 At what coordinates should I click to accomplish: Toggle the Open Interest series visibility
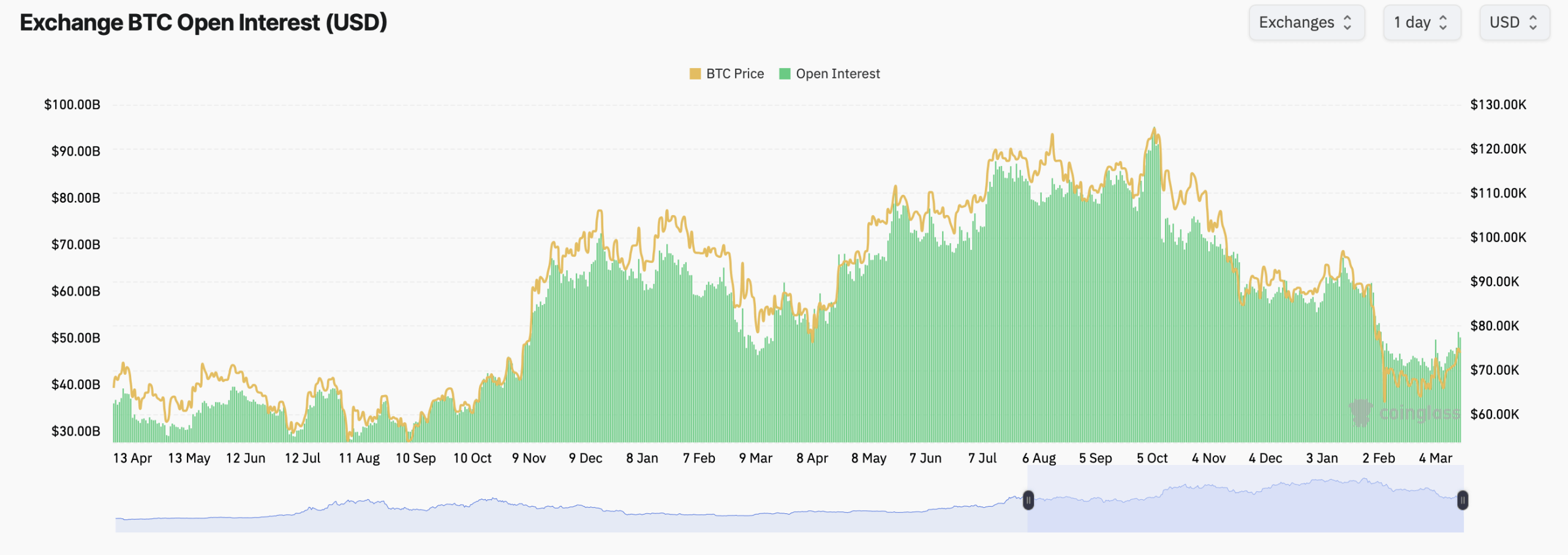tap(837, 74)
